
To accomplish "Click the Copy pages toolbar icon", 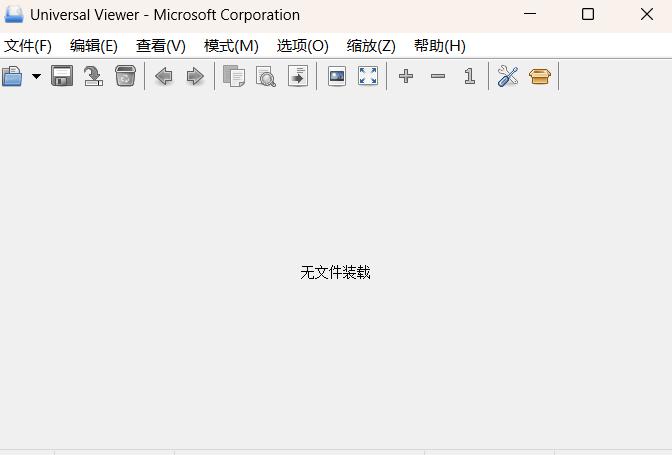I will point(234,76).
